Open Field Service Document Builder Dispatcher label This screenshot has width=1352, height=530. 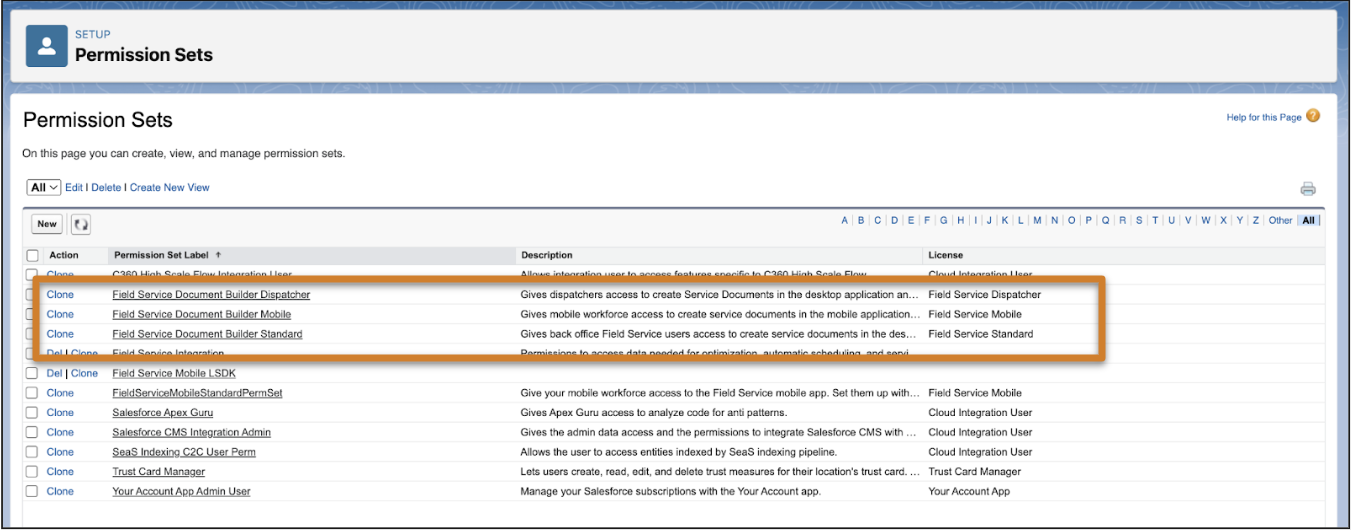(x=211, y=295)
